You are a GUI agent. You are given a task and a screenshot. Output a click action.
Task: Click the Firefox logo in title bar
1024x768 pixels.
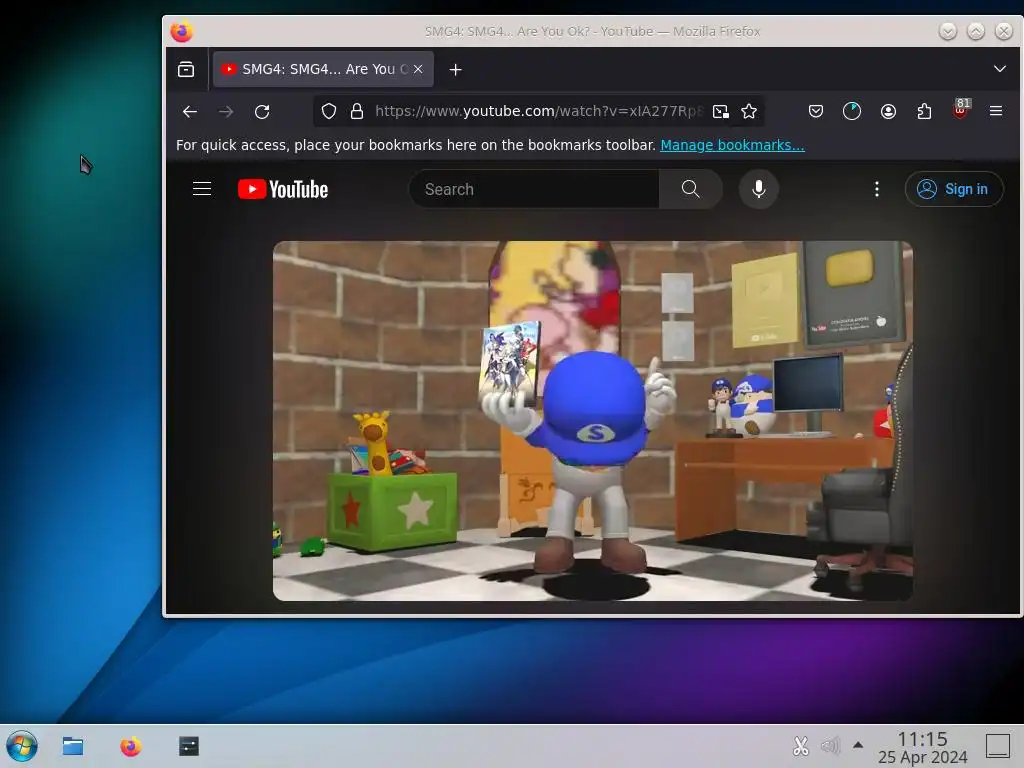(x=182, y=31)
